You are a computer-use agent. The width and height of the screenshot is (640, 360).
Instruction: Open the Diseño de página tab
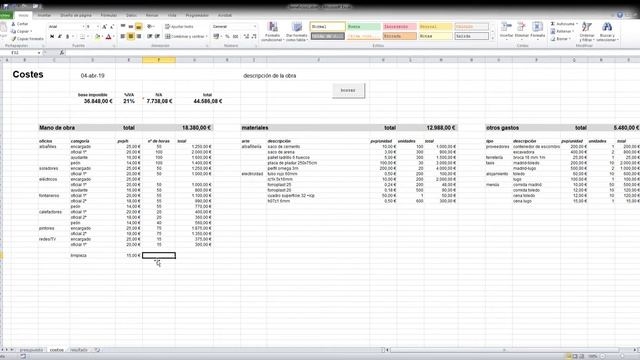tap(76, 15)
